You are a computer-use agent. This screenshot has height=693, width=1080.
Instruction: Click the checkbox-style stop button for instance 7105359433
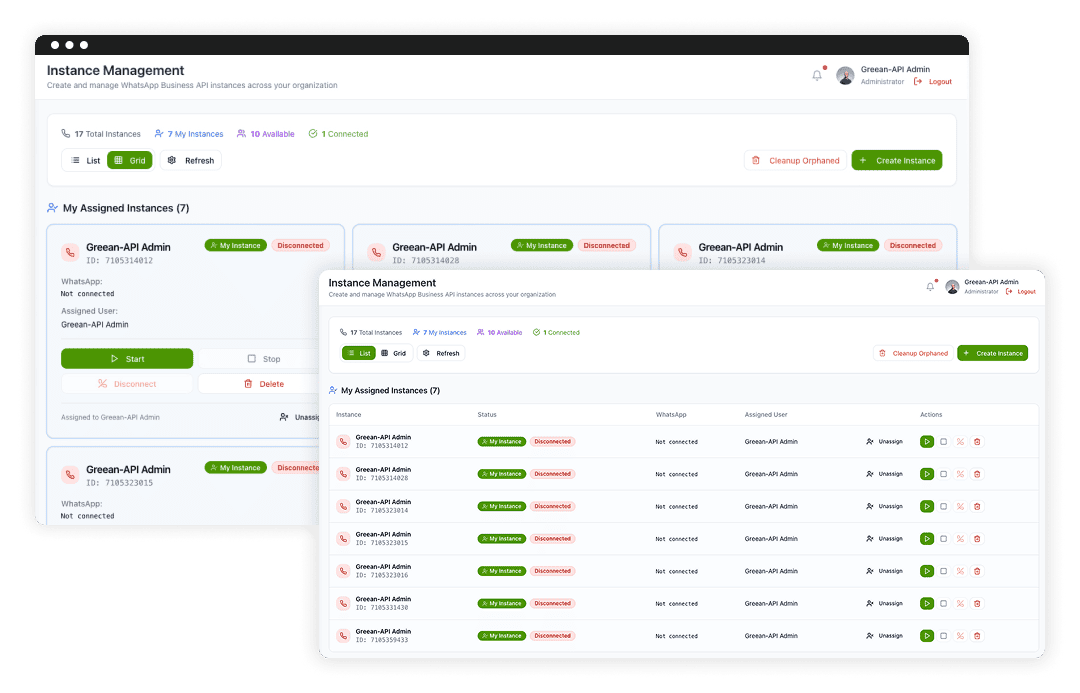pyautogui.click(x=944, y=635)
